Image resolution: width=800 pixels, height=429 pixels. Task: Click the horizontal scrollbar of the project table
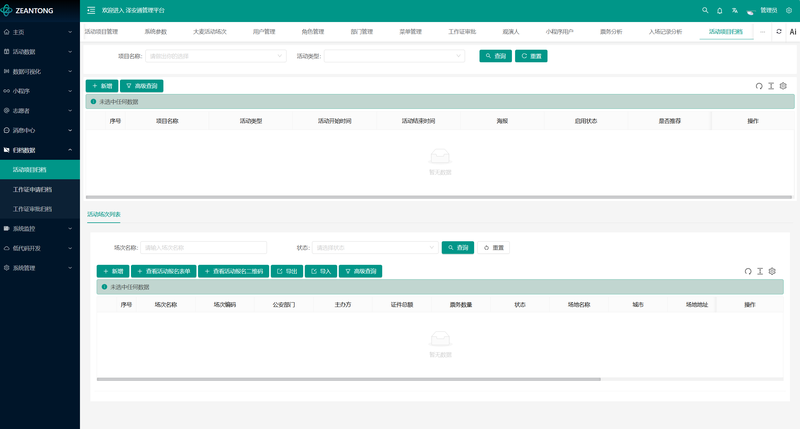point(439,197)
